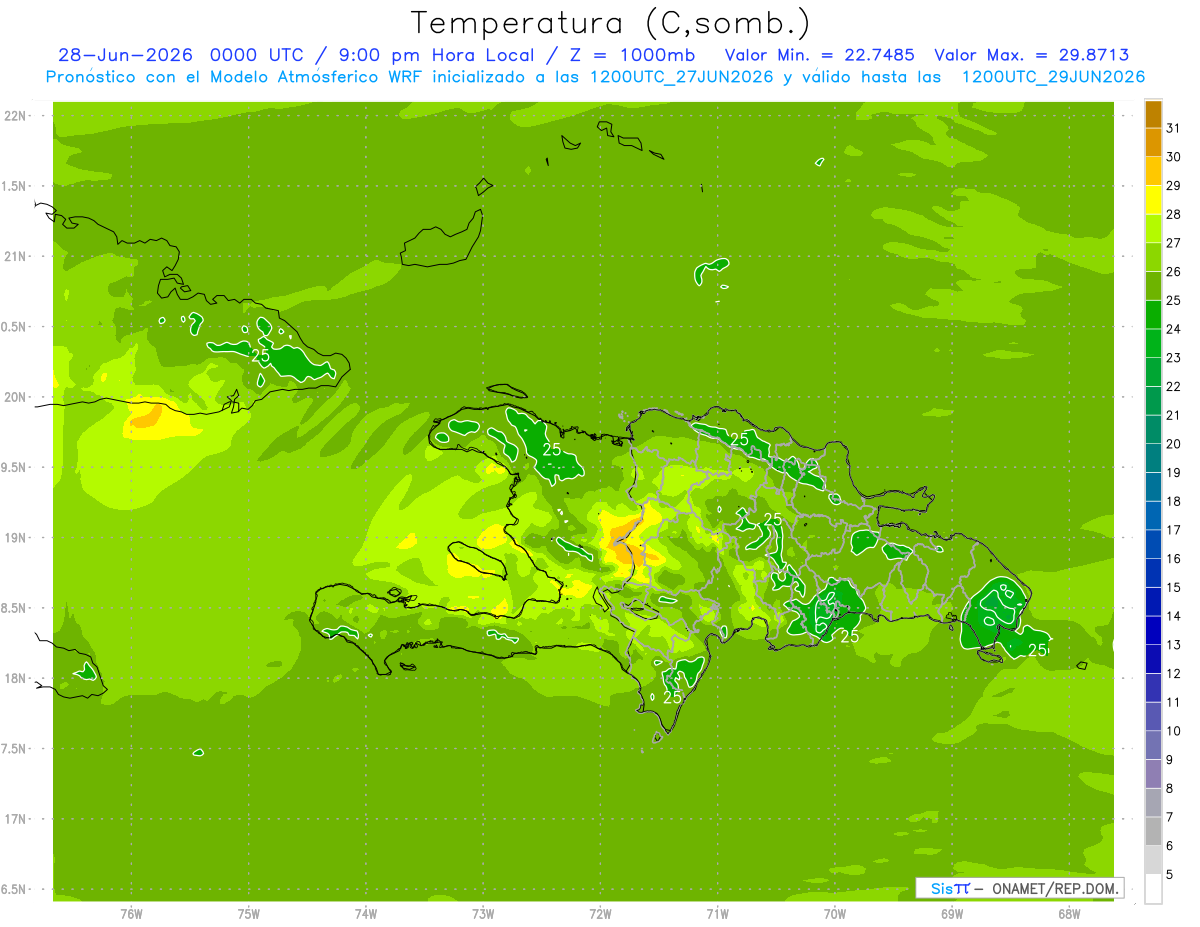The height and width of the screenshot is (927, 1200).
Task: Click legend value "29"
Action: [1173, 186]
